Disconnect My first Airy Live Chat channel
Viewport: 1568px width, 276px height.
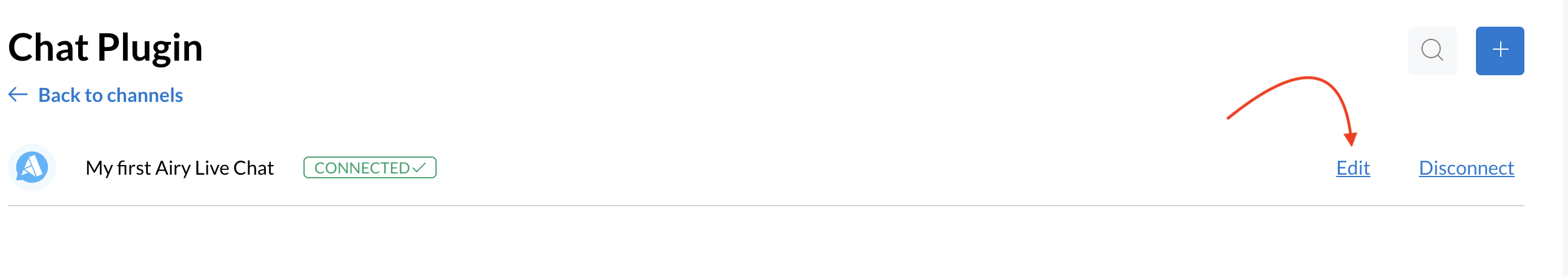pos(1466,168)
